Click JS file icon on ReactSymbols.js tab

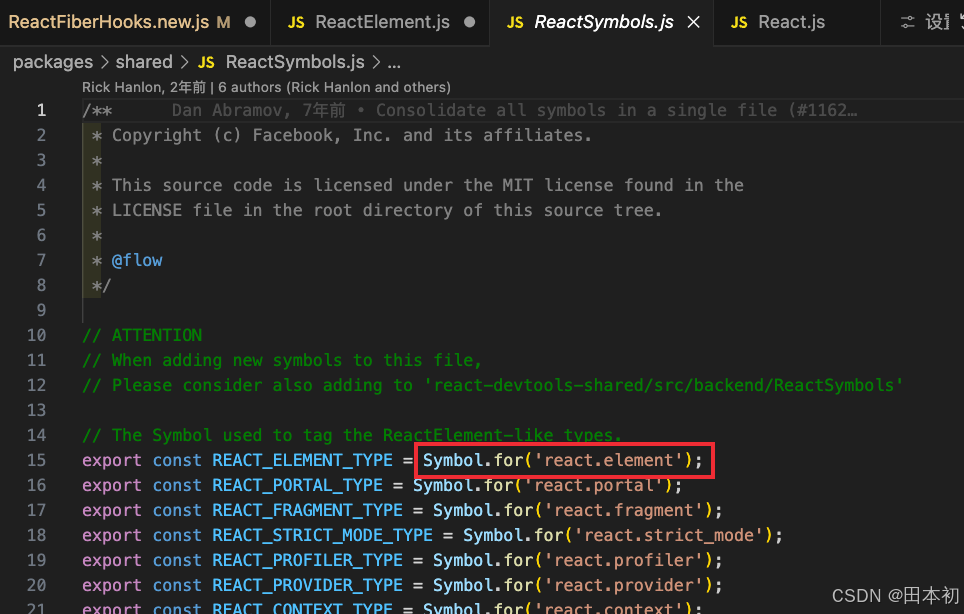coord(515,23)
